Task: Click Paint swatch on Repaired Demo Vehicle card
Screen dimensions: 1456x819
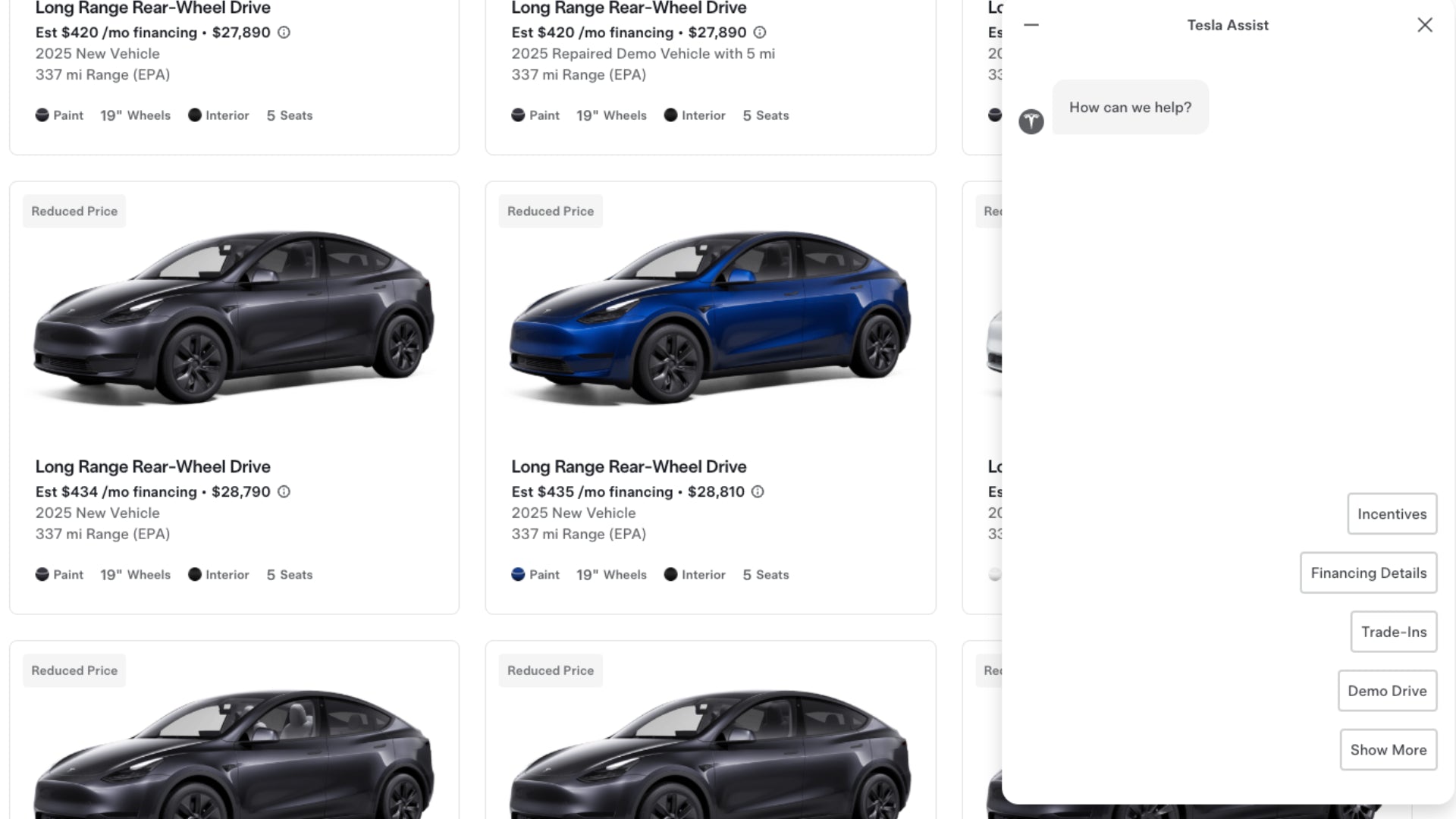Action: [x=518, y=115]
